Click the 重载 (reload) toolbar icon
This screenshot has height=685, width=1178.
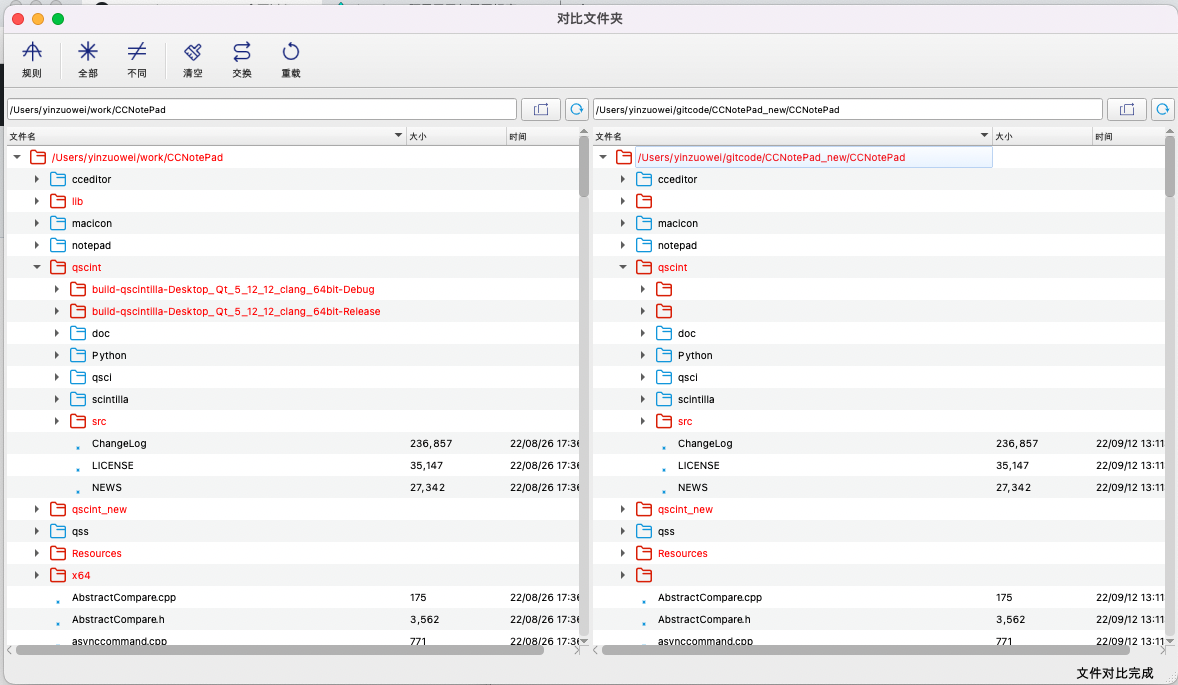click(x=291, y=59)
